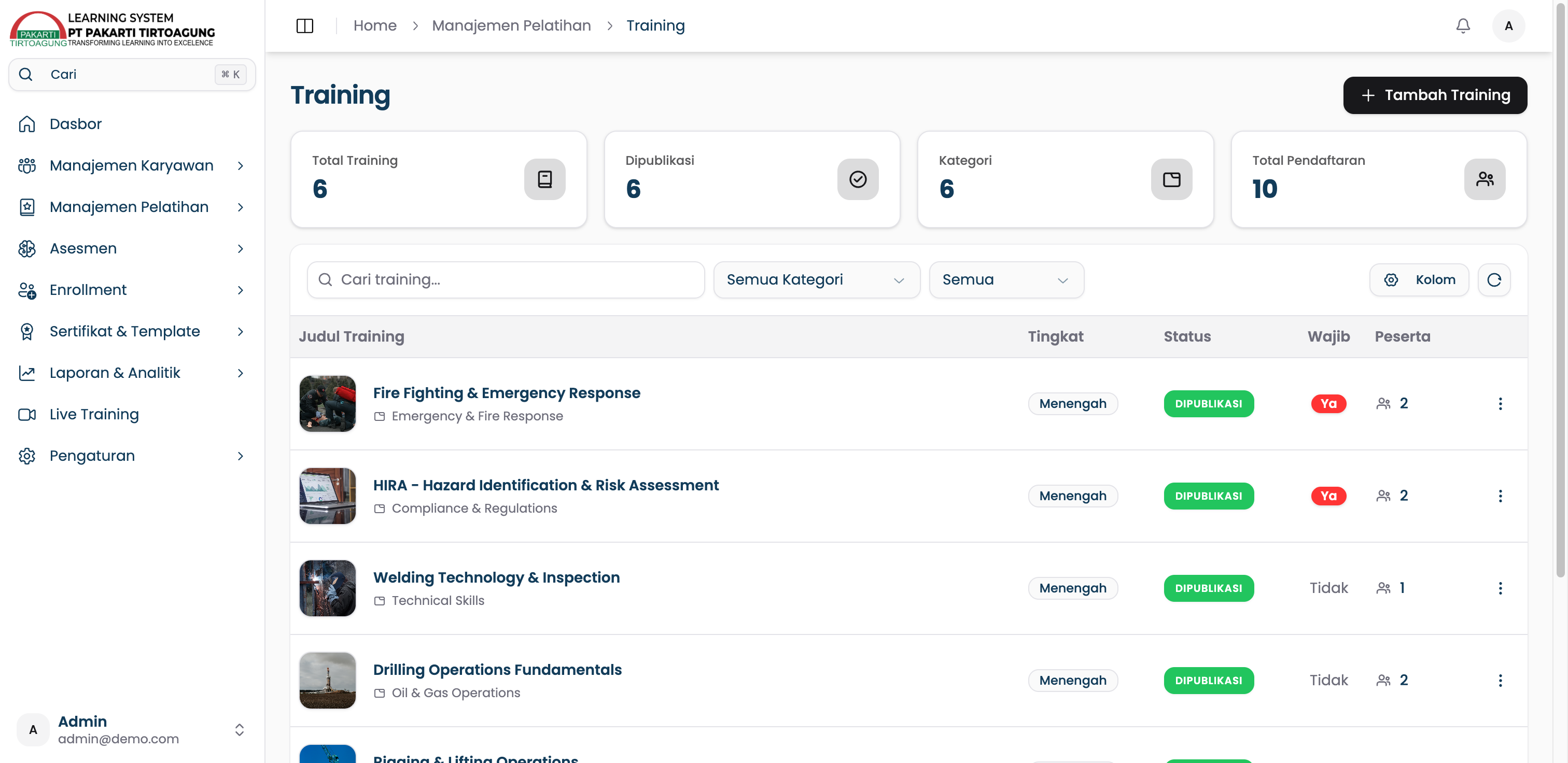
Task: Expand Manajemen Pelatihan submenu chevron
Action: click(241, 207)
